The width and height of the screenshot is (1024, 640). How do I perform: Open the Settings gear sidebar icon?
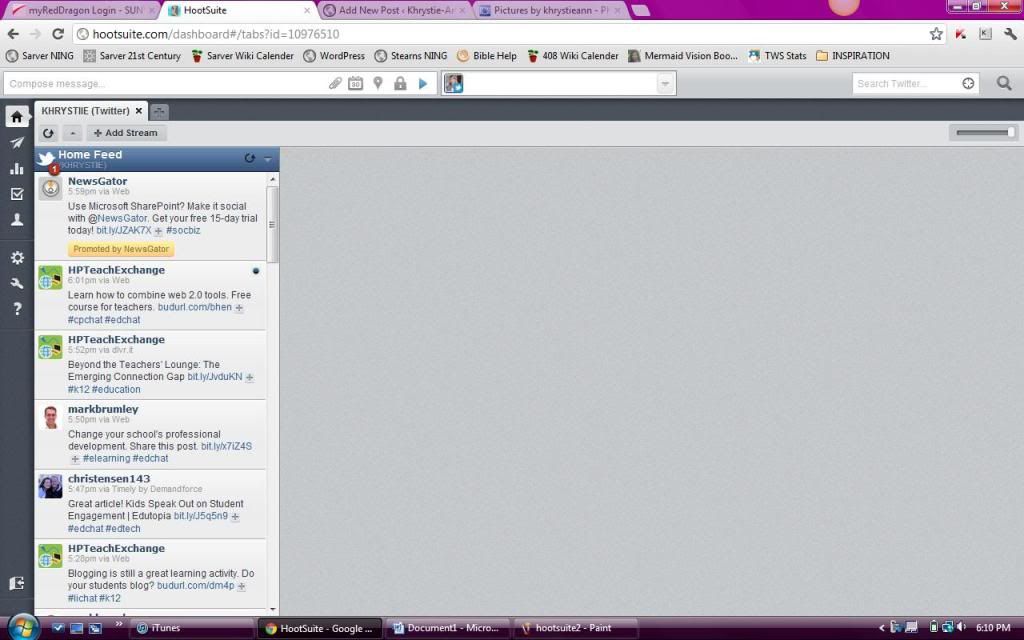tap(17, 257)
